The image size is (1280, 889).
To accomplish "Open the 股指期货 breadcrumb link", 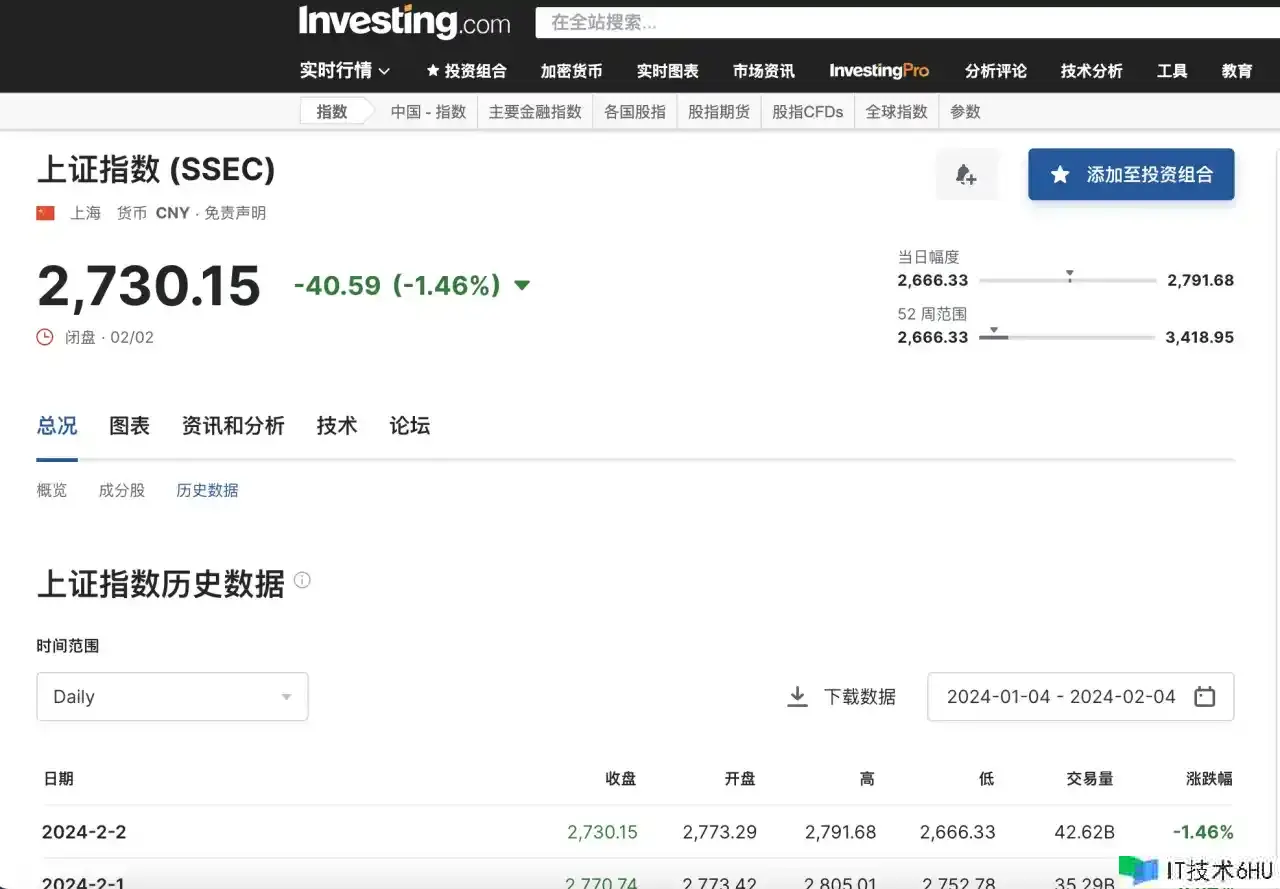I will (718, 112).
